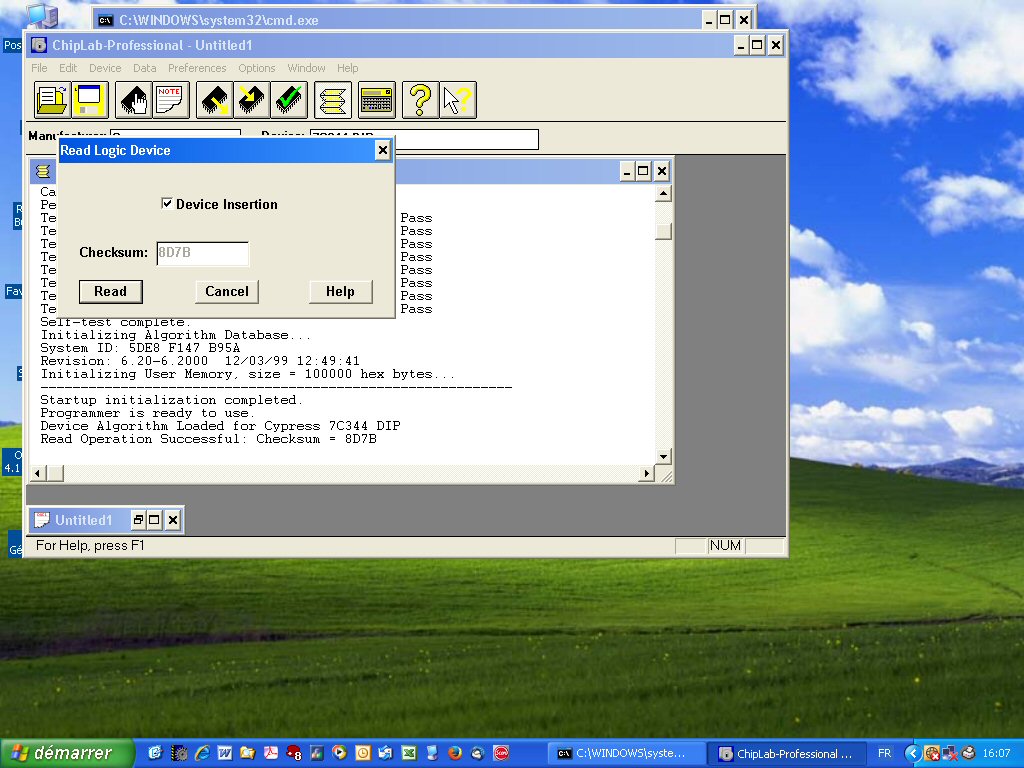Viewport: 1024px width, 768px height.
Task: Click the Checksum input field
Action: click(x=202, y=253)
